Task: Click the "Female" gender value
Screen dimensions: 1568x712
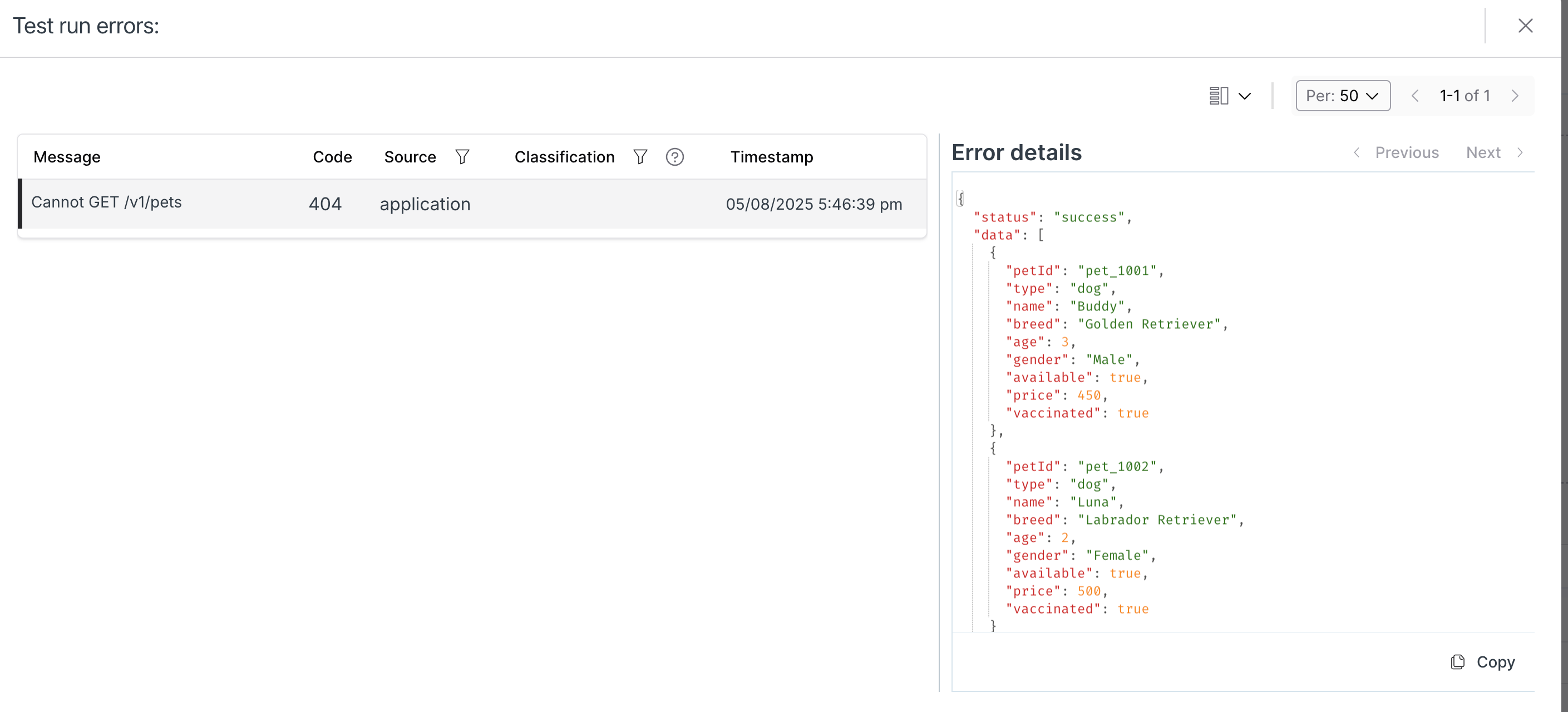Action: click(x=1116, y=556)
